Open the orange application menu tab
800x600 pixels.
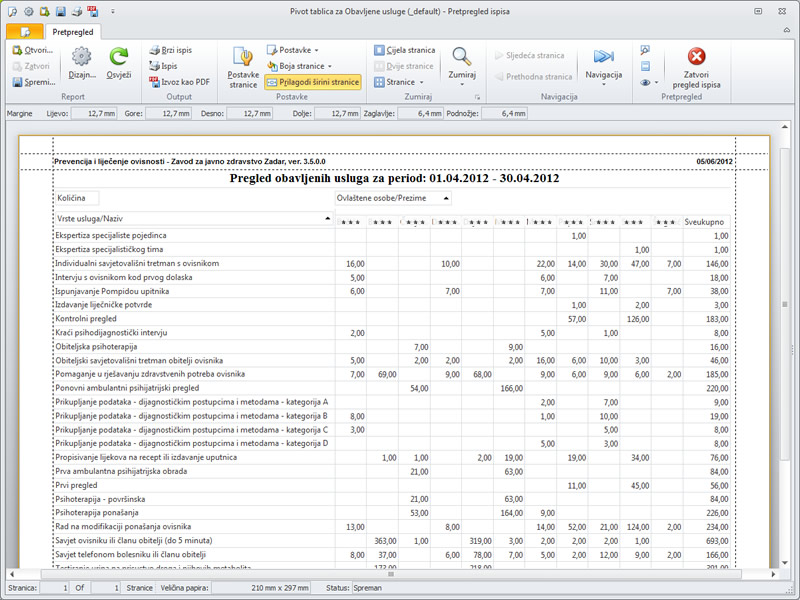click(x=25, y=32)
